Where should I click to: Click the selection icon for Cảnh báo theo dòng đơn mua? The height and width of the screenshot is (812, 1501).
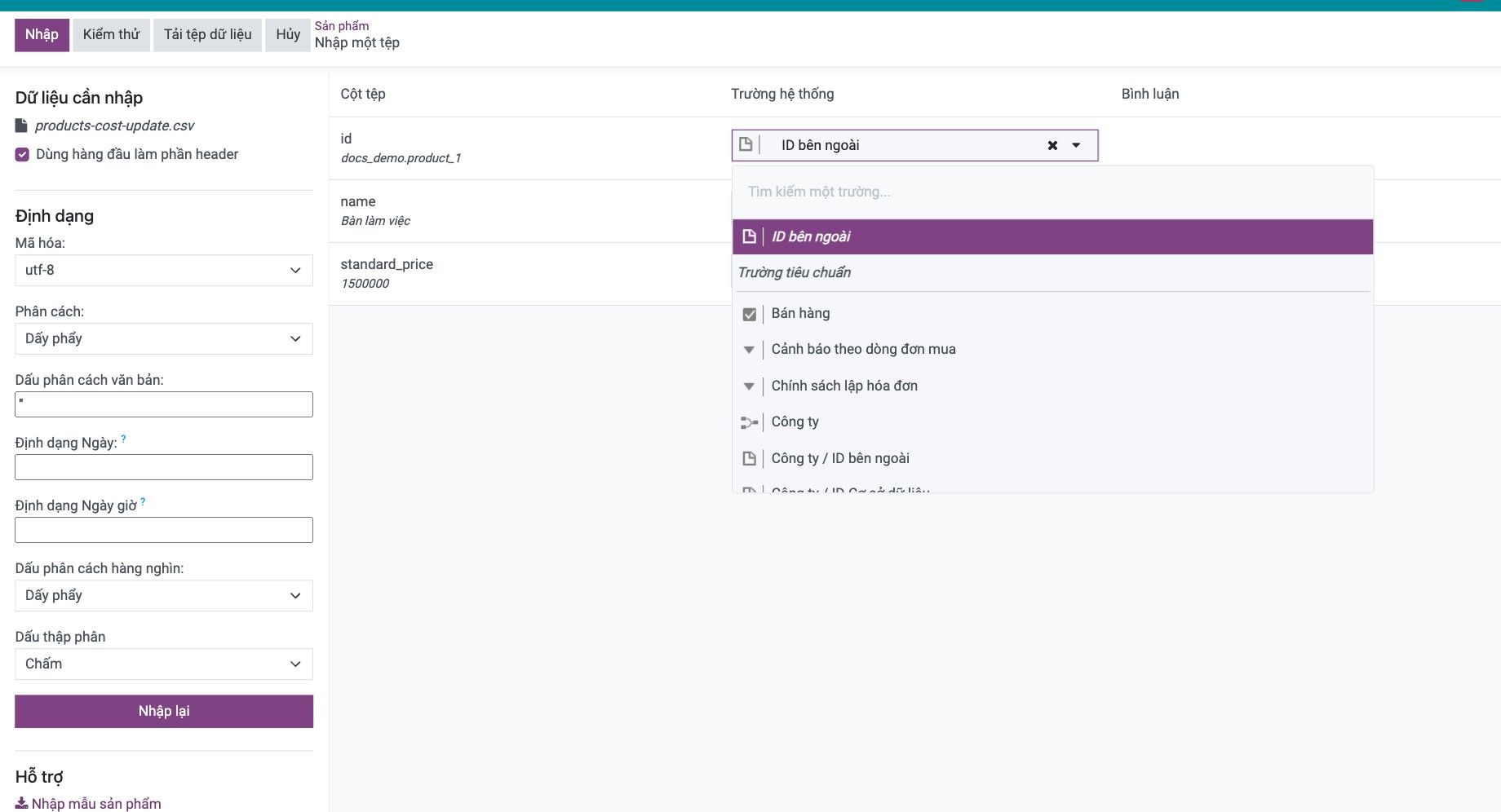pyautogui.click(x=749, y=350)
